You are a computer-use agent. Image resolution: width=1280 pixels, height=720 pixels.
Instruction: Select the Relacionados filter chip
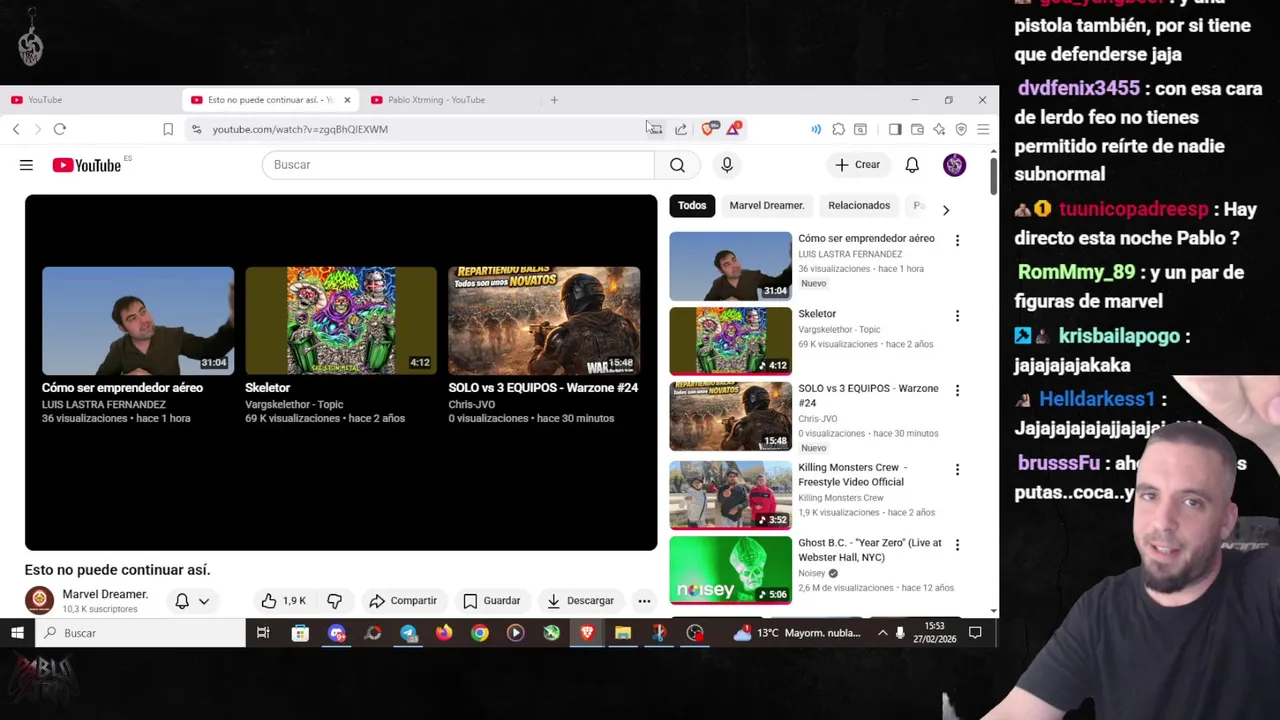point(859,206)
